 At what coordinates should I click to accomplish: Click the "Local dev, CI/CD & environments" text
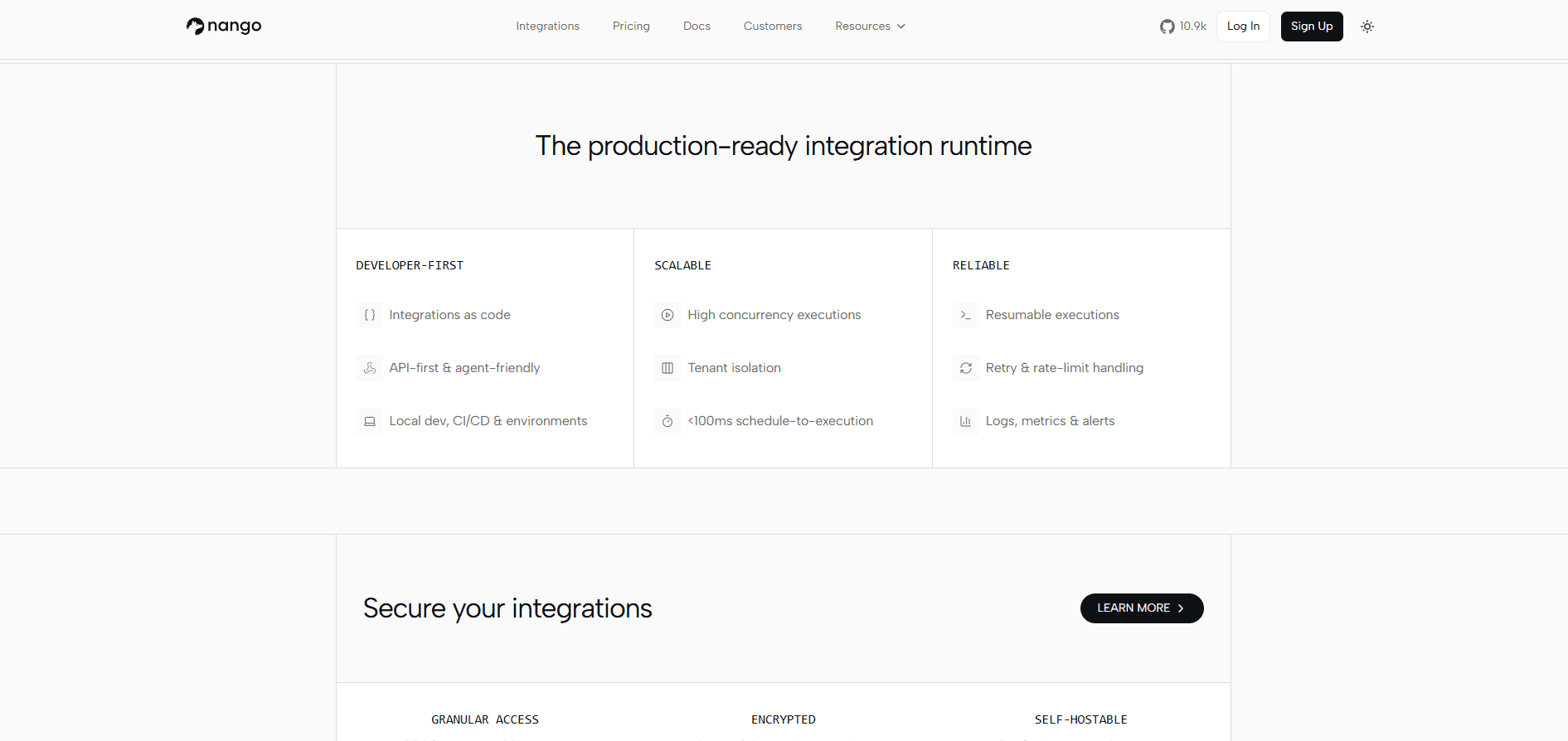(488, 421)
